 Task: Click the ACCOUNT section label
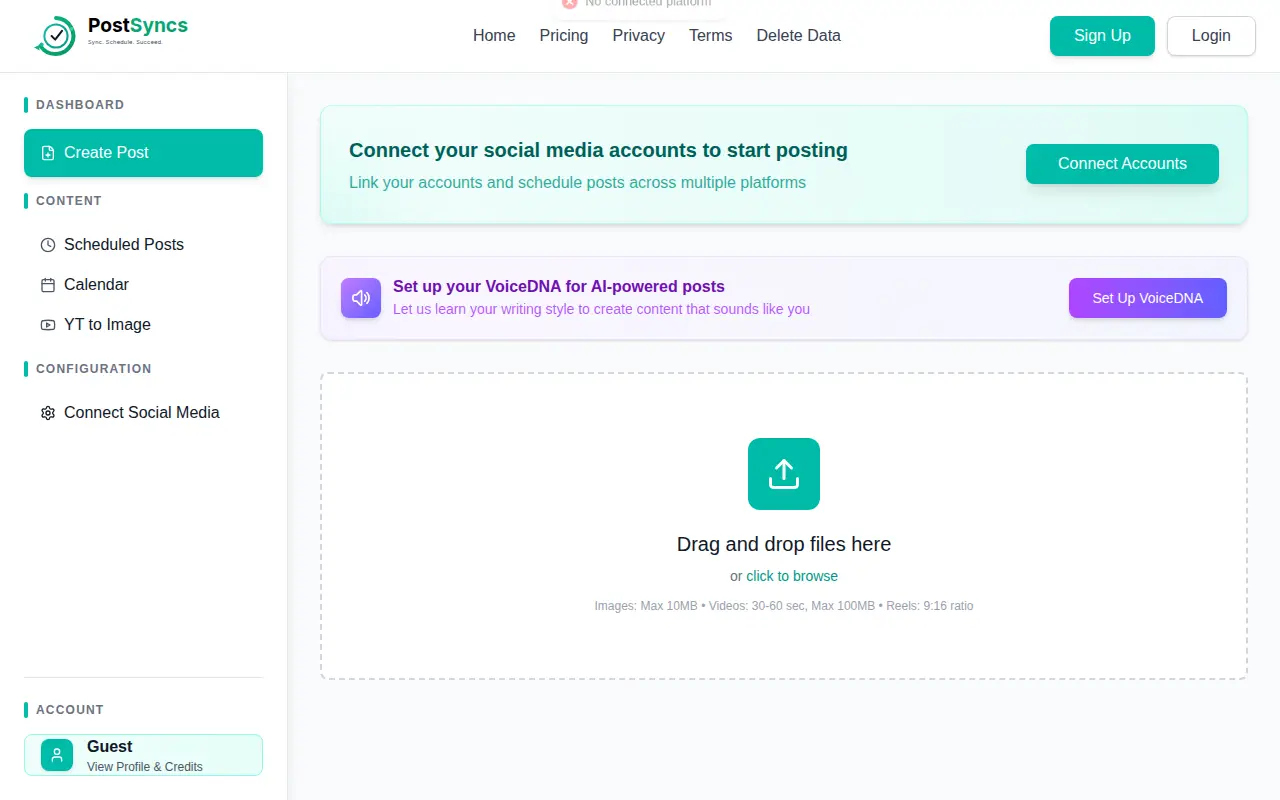pos(70,710)
